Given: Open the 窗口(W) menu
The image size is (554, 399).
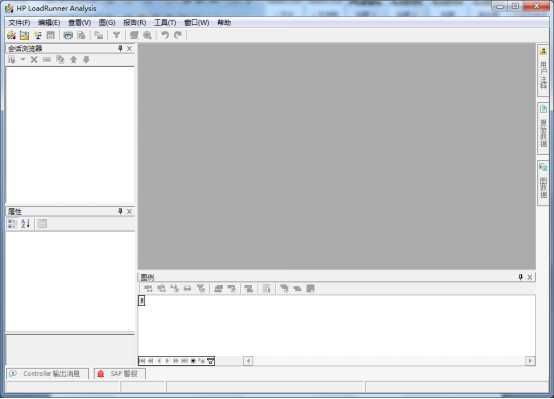Looking at the screenshot, I should pyautogui.click(x=197, y=23).
